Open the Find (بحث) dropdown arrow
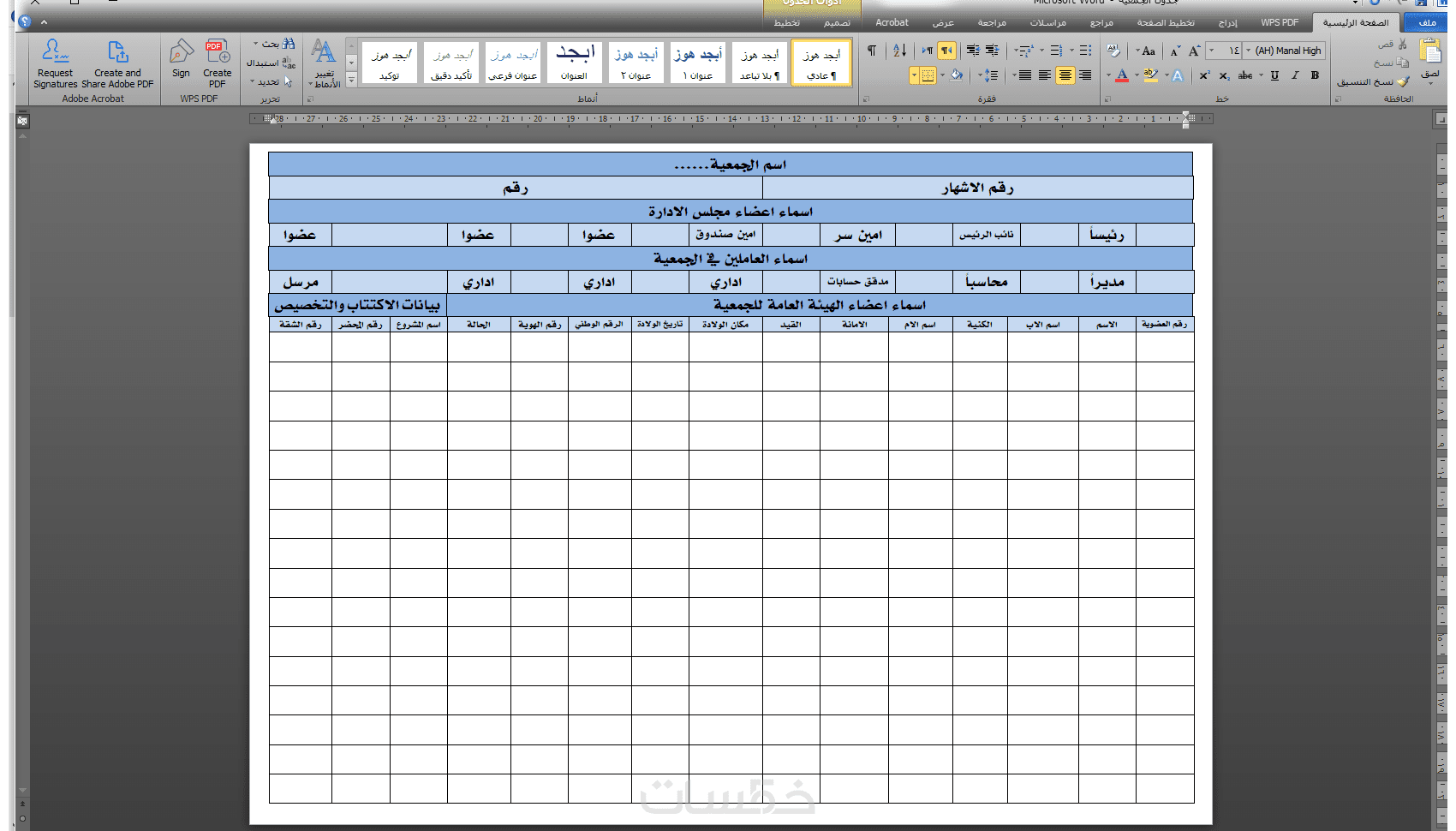 [255, 43]
